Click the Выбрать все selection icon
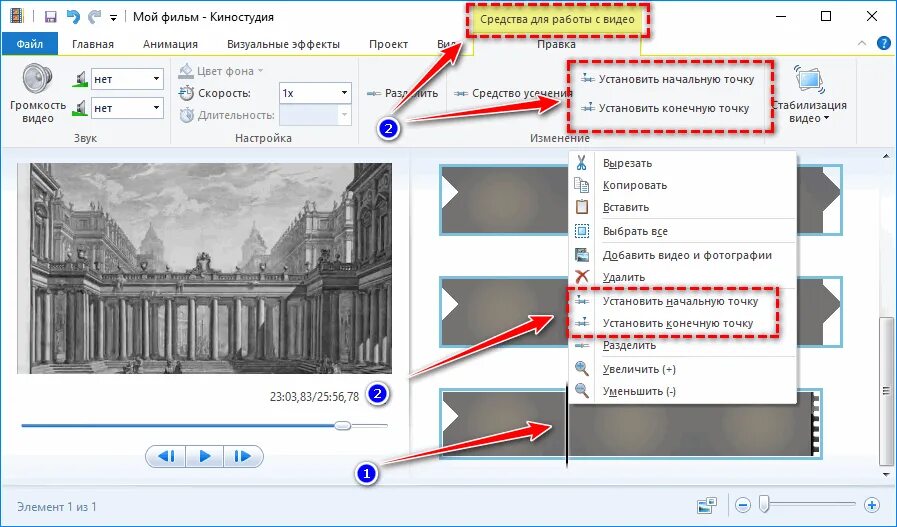 tap(582, 231)
